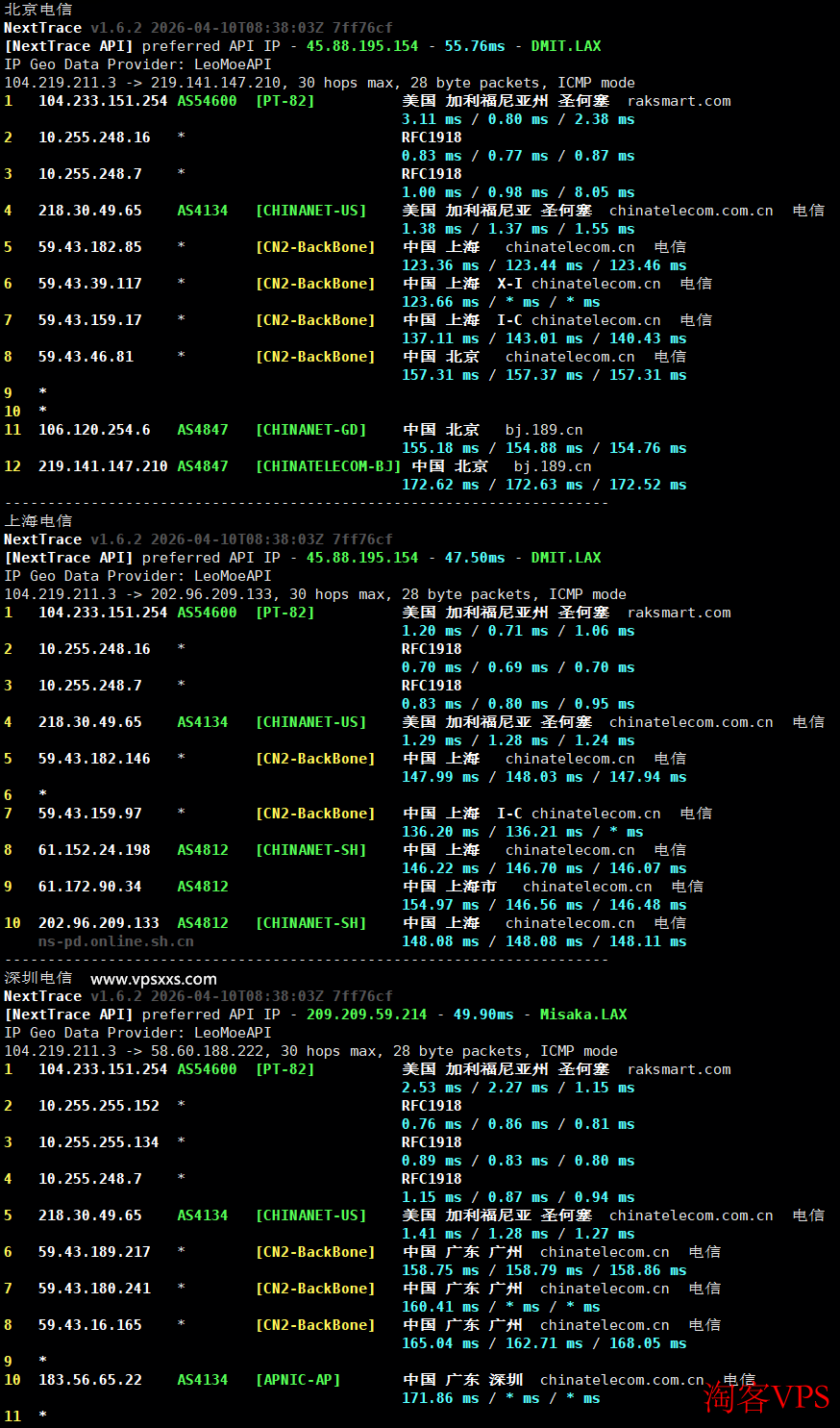The image size is (840, 1428).
Task: Select the hop IP 61.152.24.198
Action: click(94, 850)
